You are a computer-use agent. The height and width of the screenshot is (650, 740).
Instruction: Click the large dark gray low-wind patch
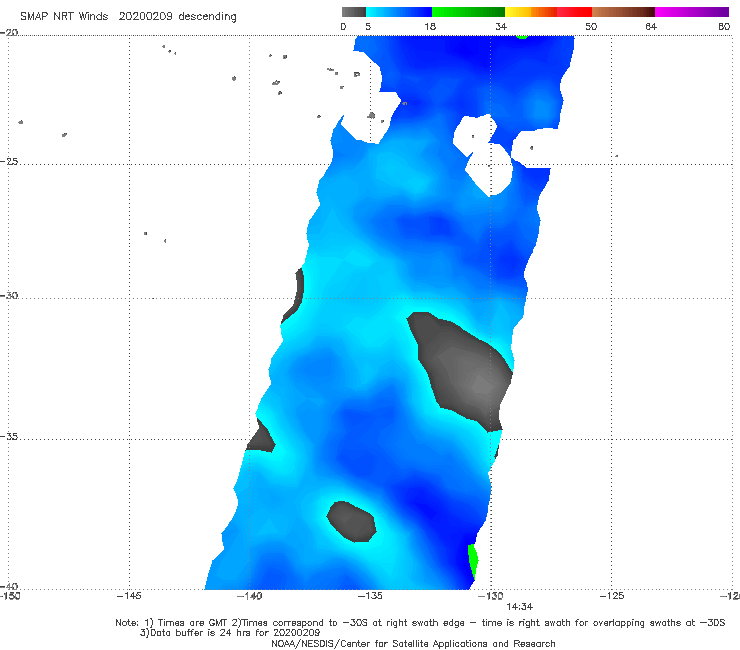pos(460,370)
